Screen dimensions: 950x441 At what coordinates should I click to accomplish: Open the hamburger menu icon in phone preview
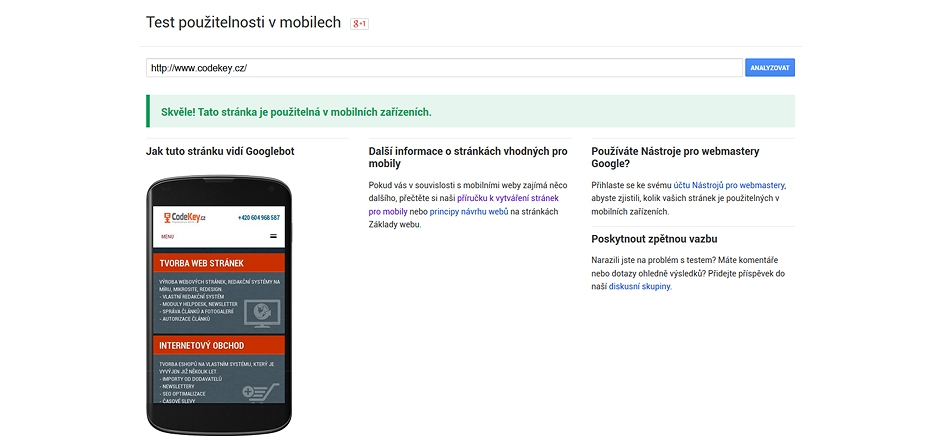tap(273, 236)
